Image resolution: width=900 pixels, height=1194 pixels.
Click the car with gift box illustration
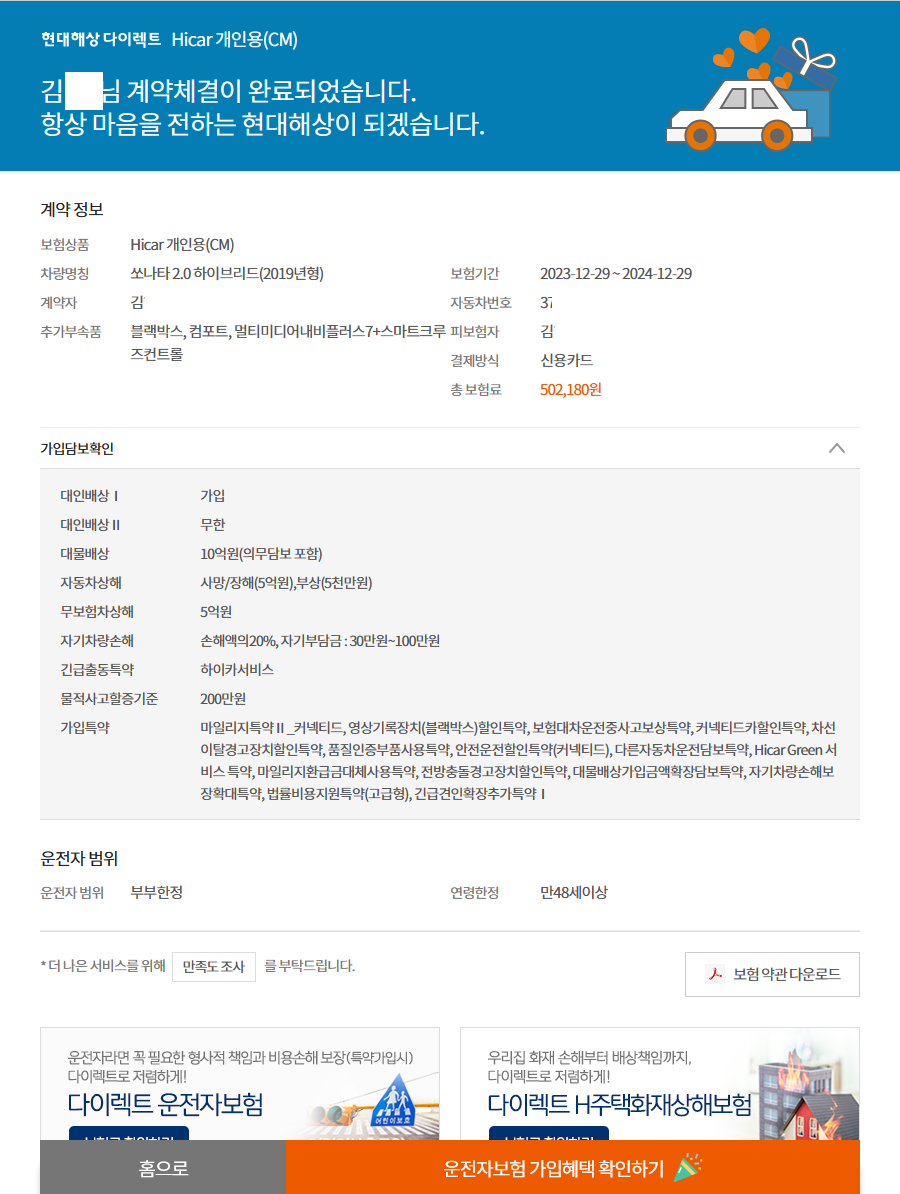point(751,89)
